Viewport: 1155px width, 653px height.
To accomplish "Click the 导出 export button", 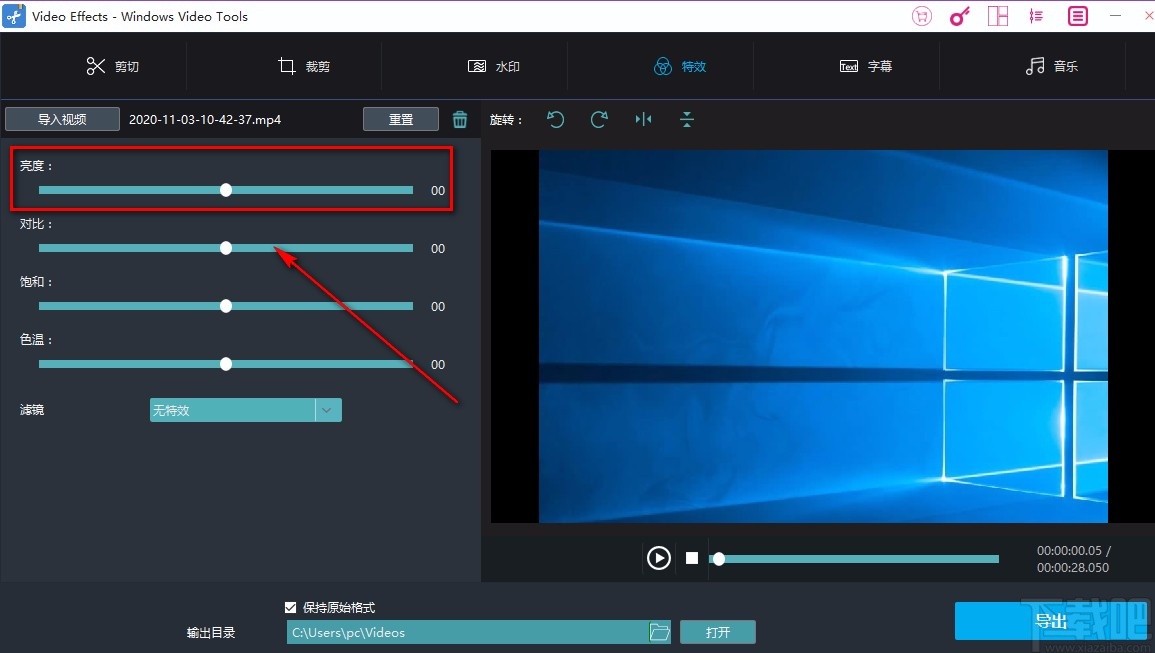I will click(x=1051, y=621).
